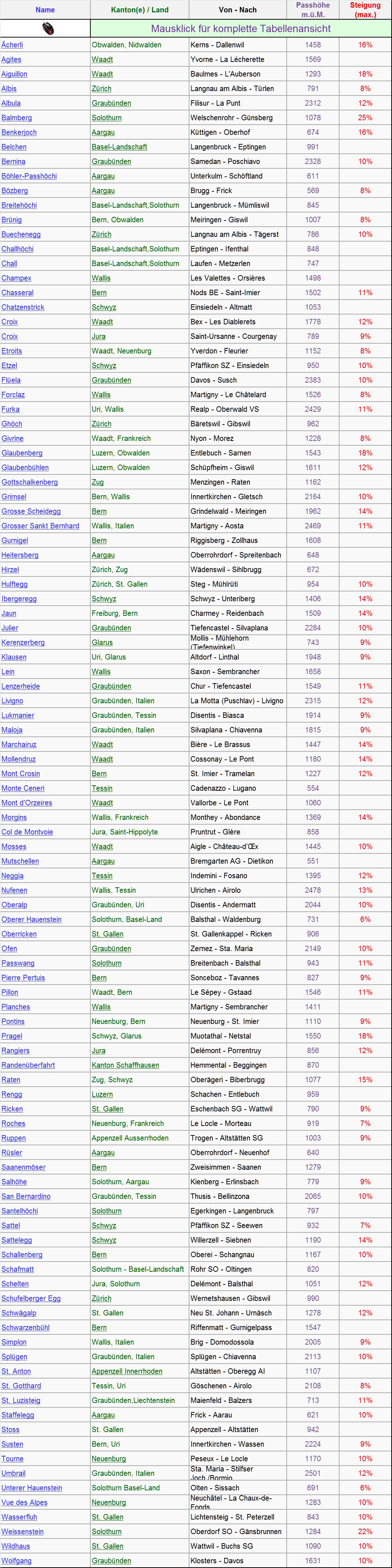
Task: Click the Steigung (max.) column header
Action: pyautogui.click(x=365, y=10)
